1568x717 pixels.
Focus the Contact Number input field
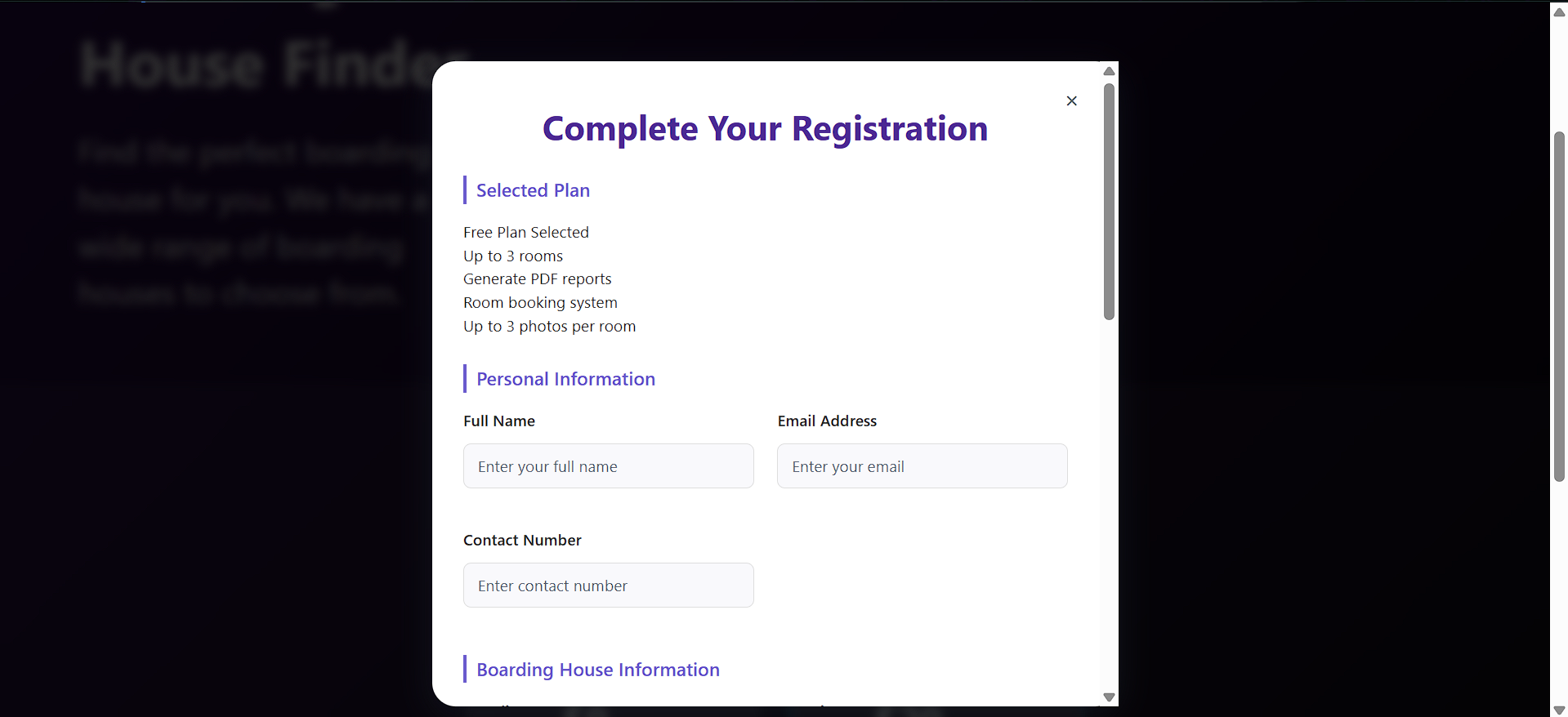(608, 586)
